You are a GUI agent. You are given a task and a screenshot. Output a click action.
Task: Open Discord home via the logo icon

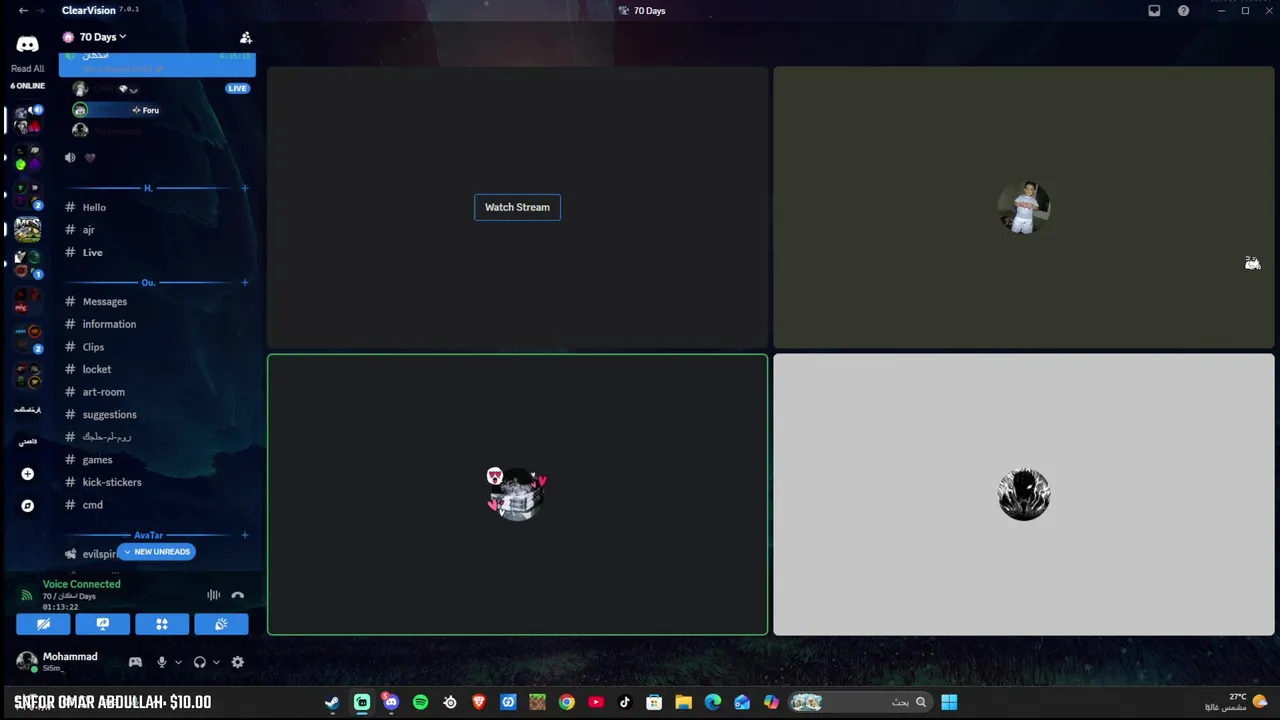tap(27, 44)
